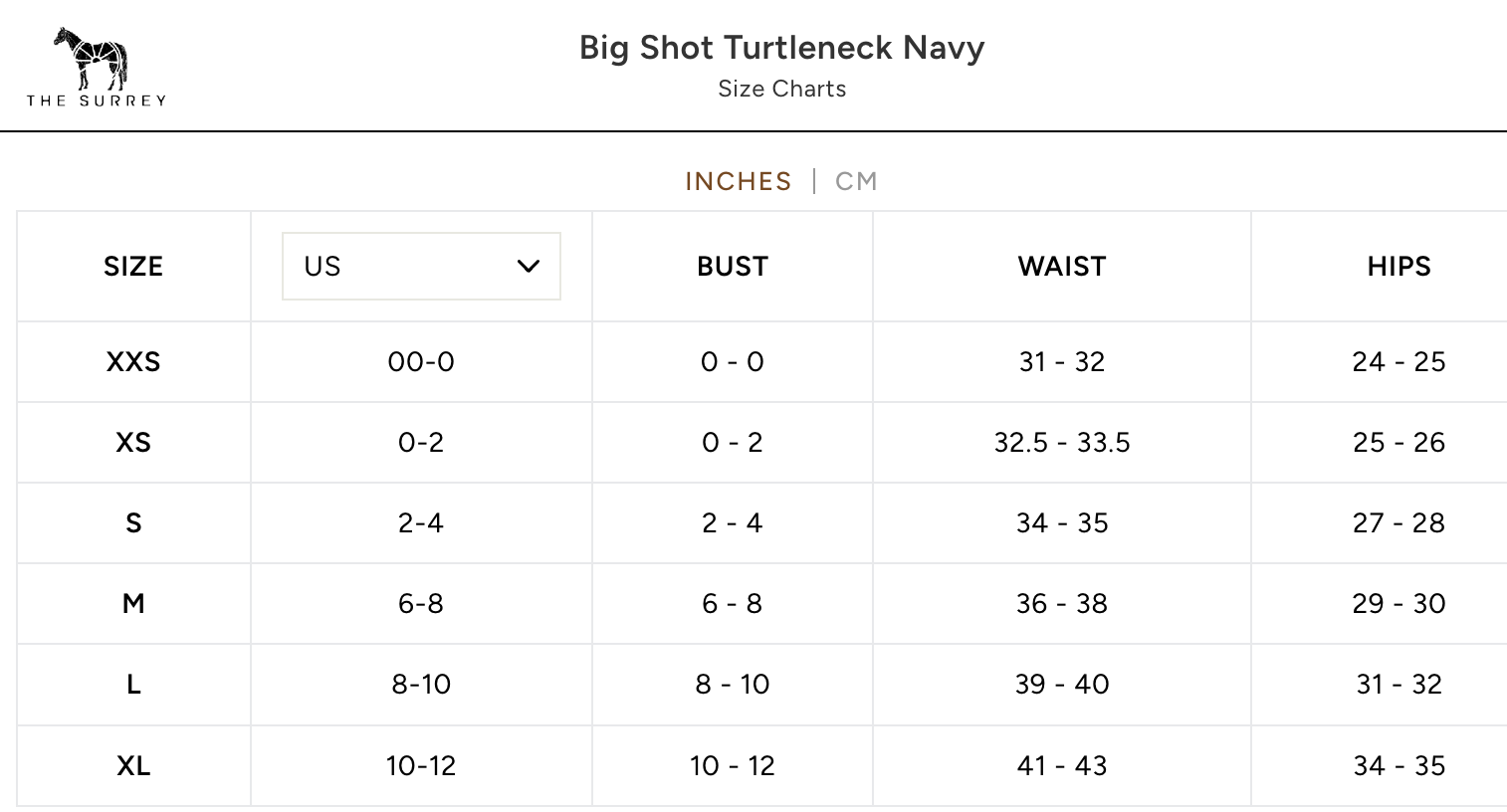The image size is (1507, 812).
Task: Select the XXS size row
Action: coord(133,361)
